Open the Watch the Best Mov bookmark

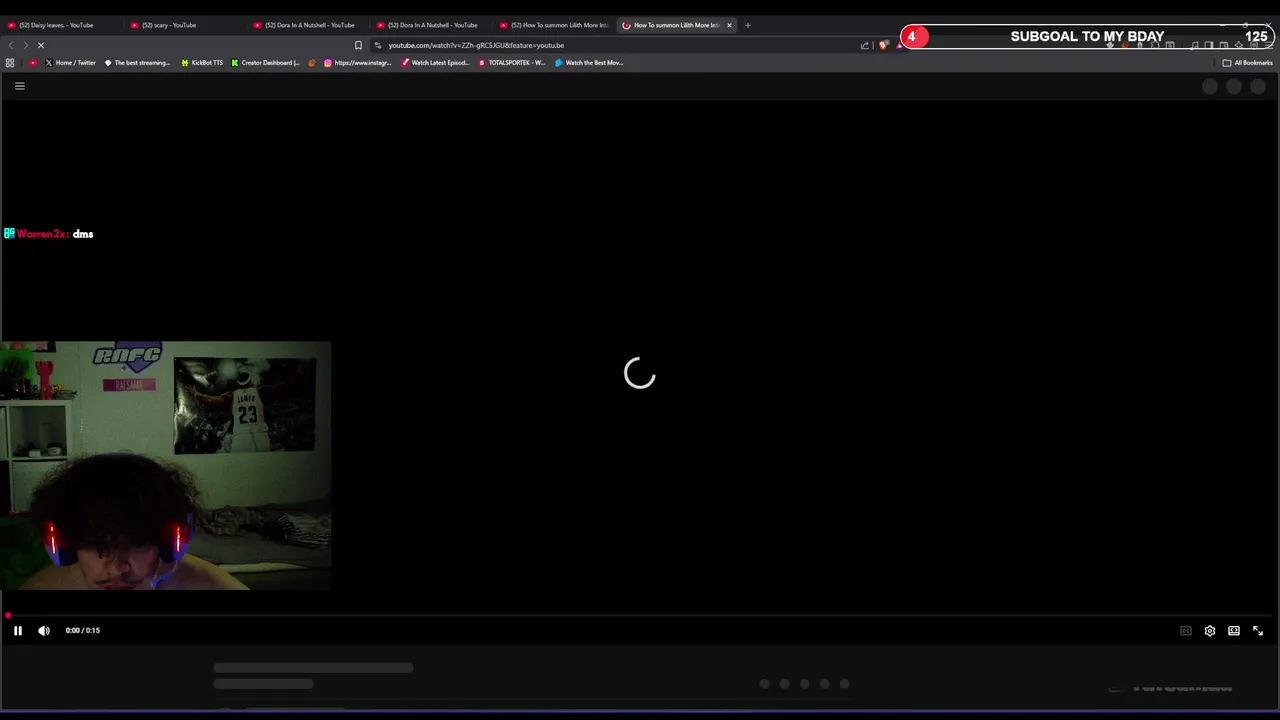coord(589,63)
